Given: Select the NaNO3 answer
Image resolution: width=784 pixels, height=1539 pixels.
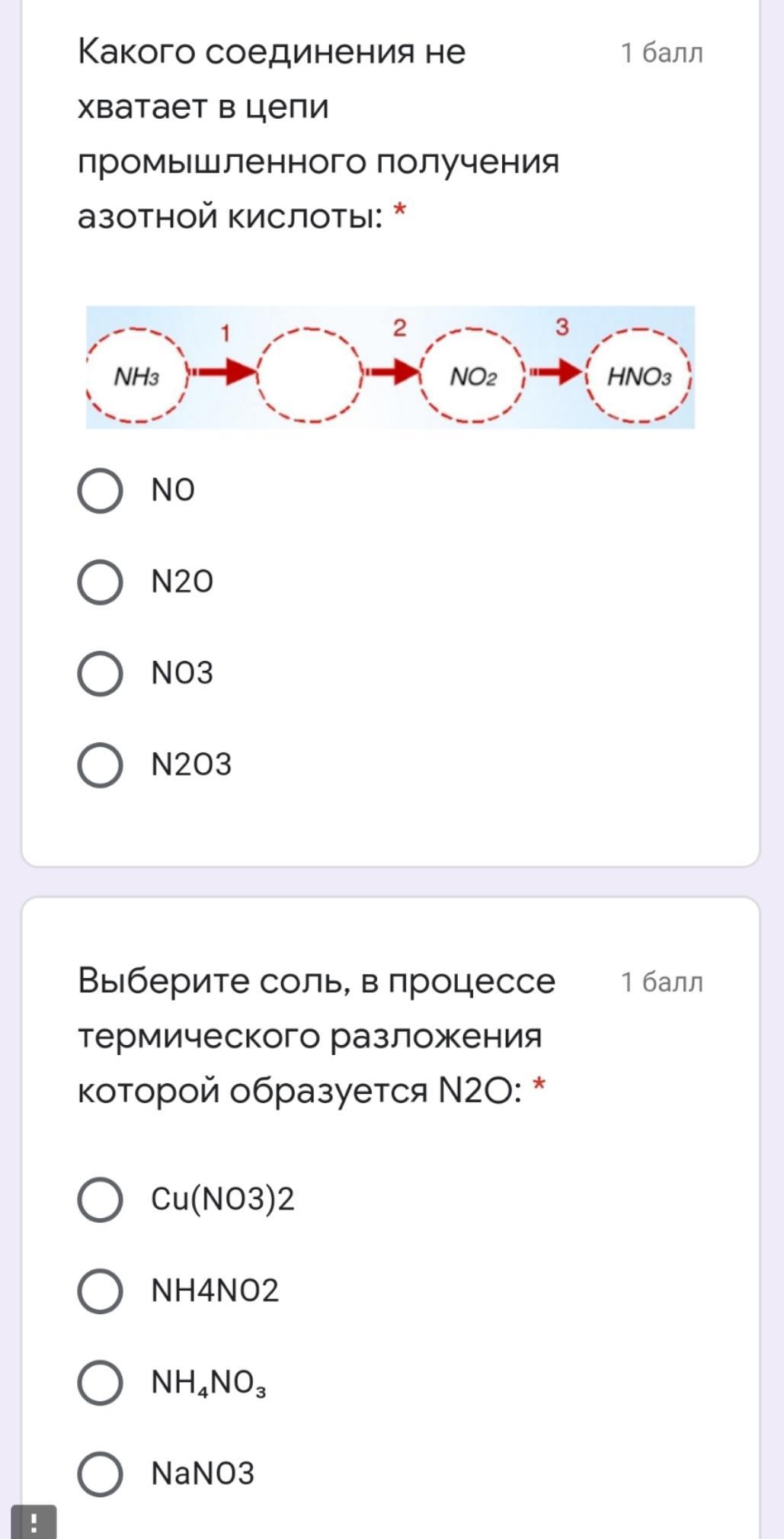Looking at the screenshot, I should tap(101, 1474).
